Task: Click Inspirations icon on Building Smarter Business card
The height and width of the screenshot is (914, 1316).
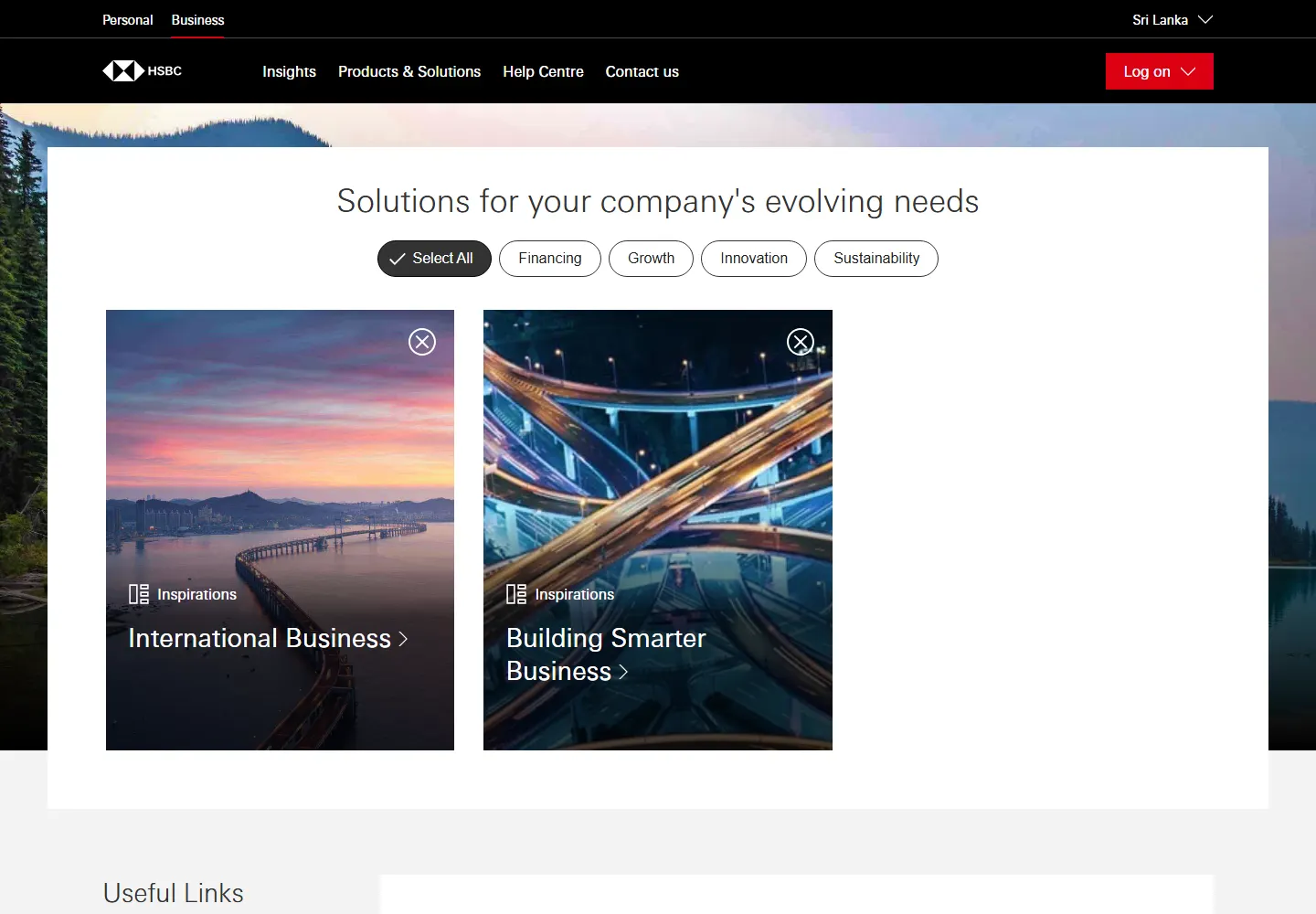Action: click(x=516, y=594)
